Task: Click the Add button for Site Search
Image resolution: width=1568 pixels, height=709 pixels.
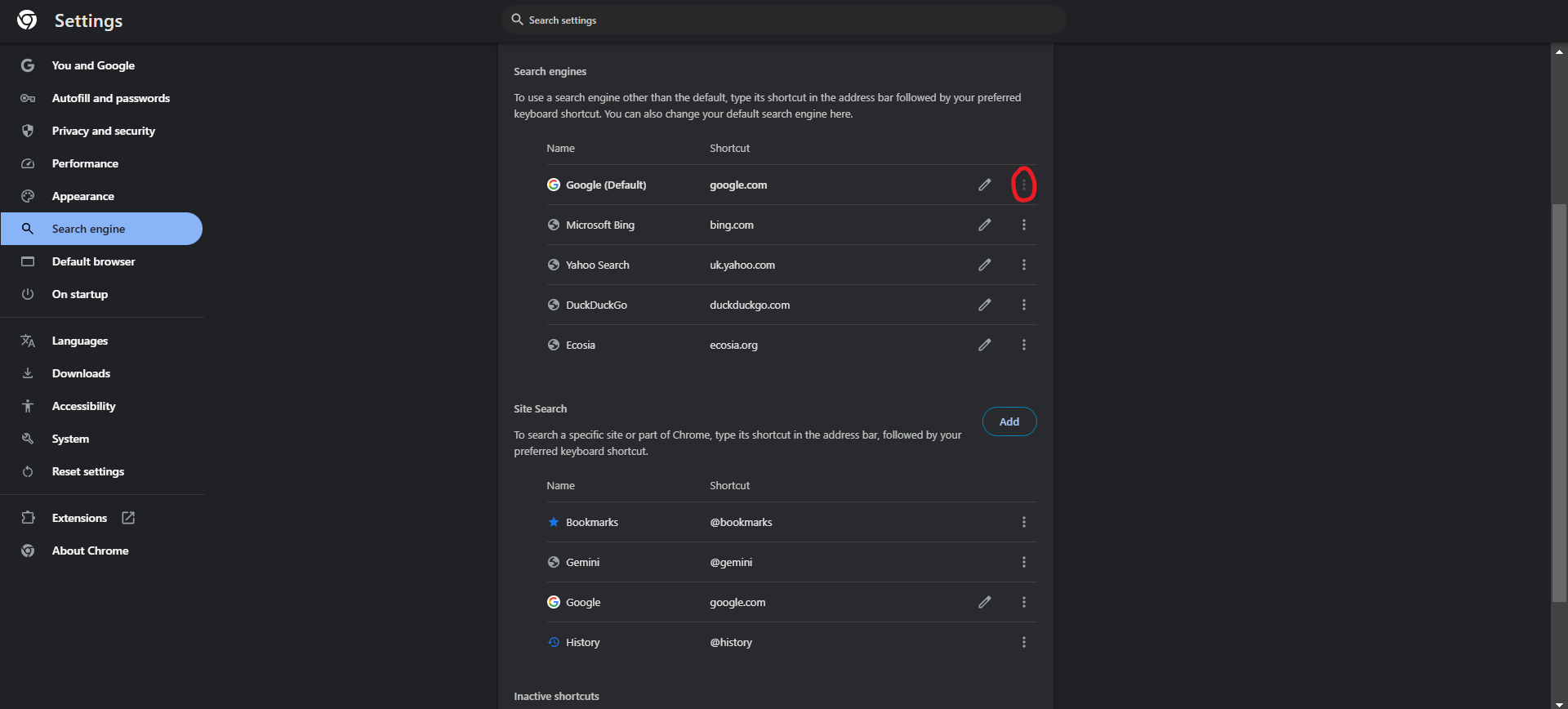Action: pos(1009,421)
